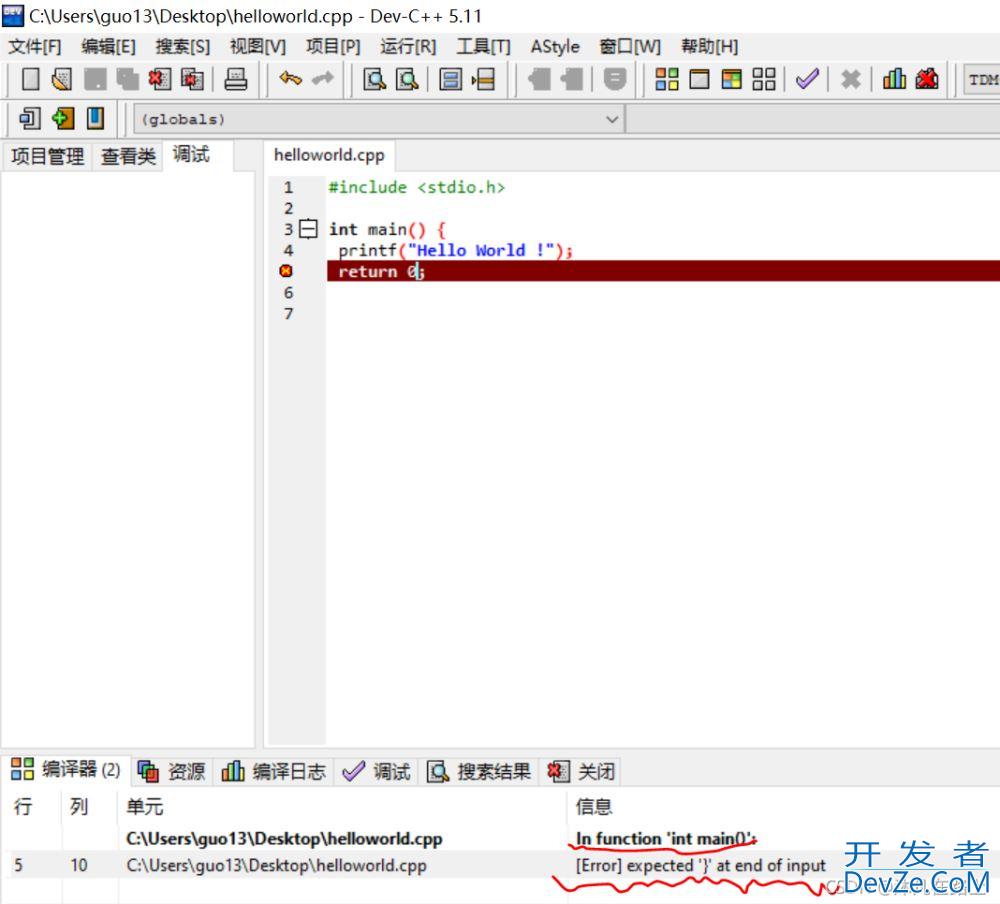
Task: Switch to the 搜索结果 bottom tab
Action: tap(478, 771)
